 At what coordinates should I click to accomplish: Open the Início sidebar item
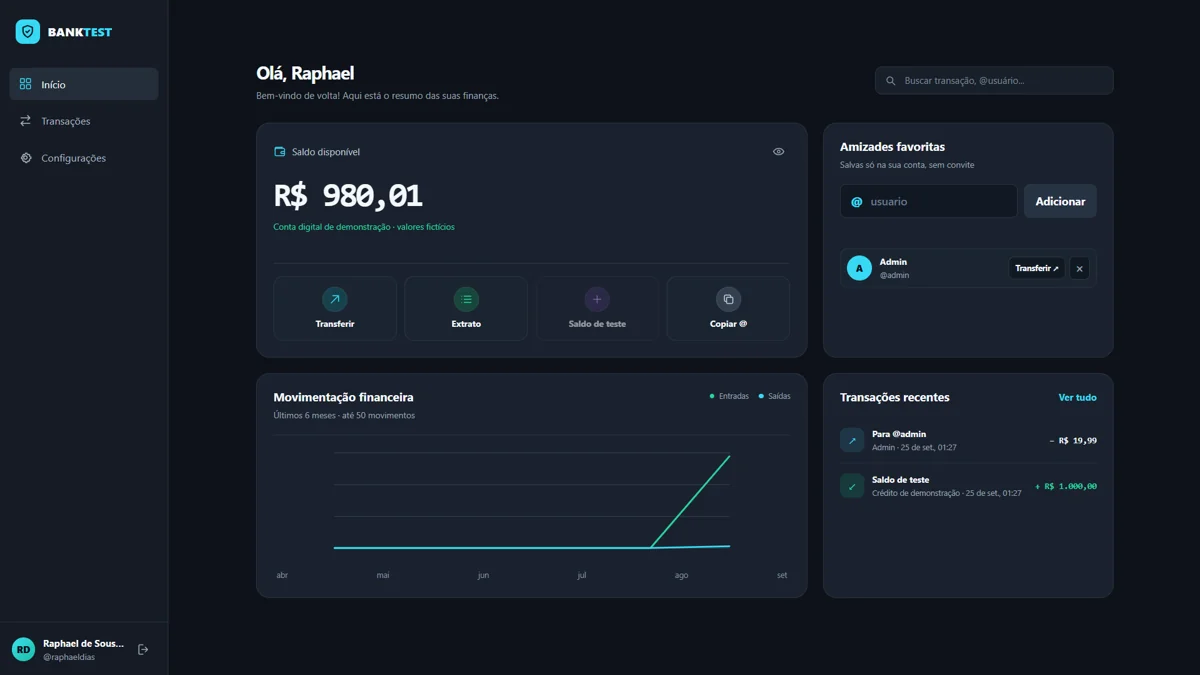click(84, 84)
